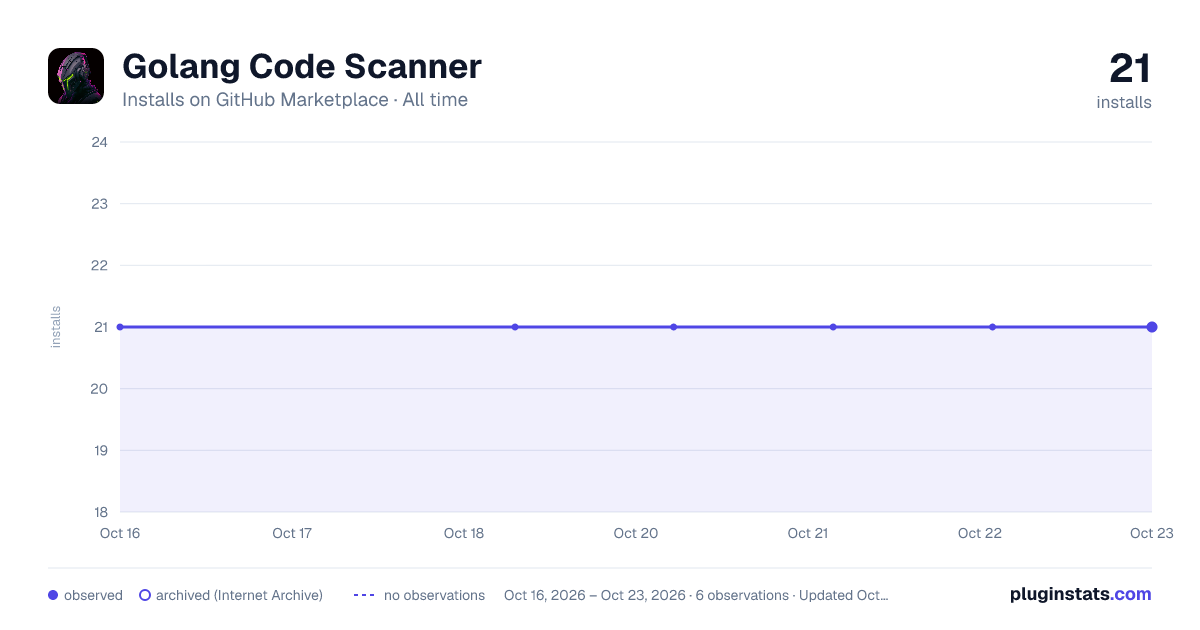1200x630 pixels.
Task: Click the date range and observations summary text
Action: [x=696, y=595]
